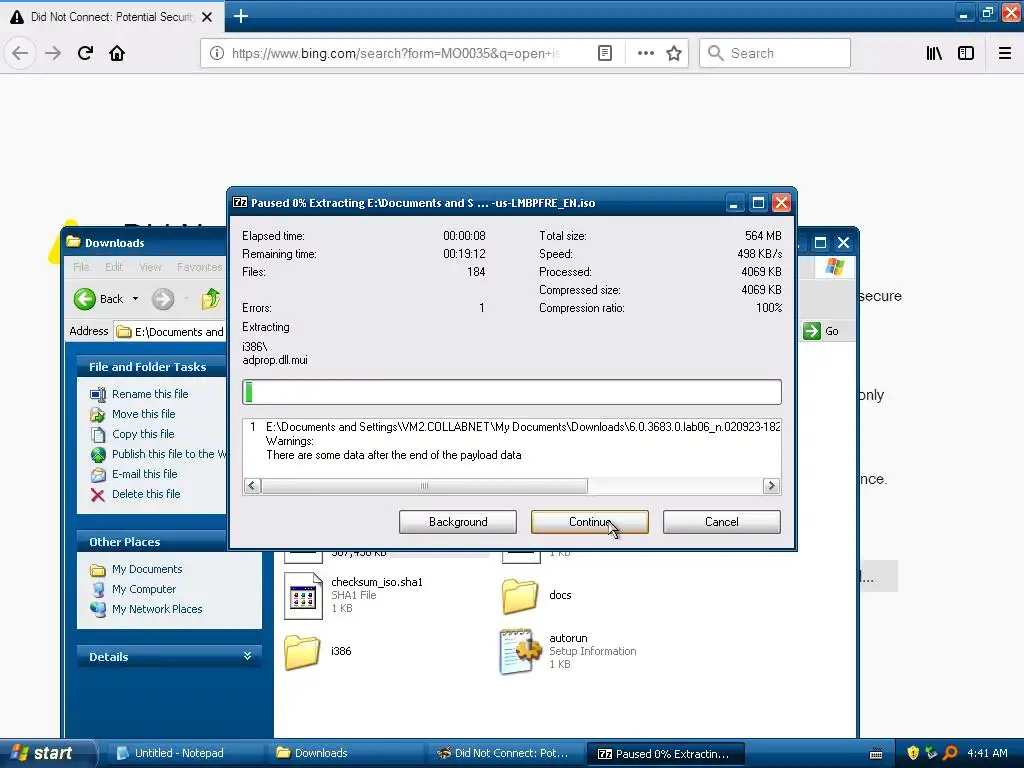Screen dimensions: 1024x768
Task: Show Firefox sidebars icon
Action: point(966,53)
